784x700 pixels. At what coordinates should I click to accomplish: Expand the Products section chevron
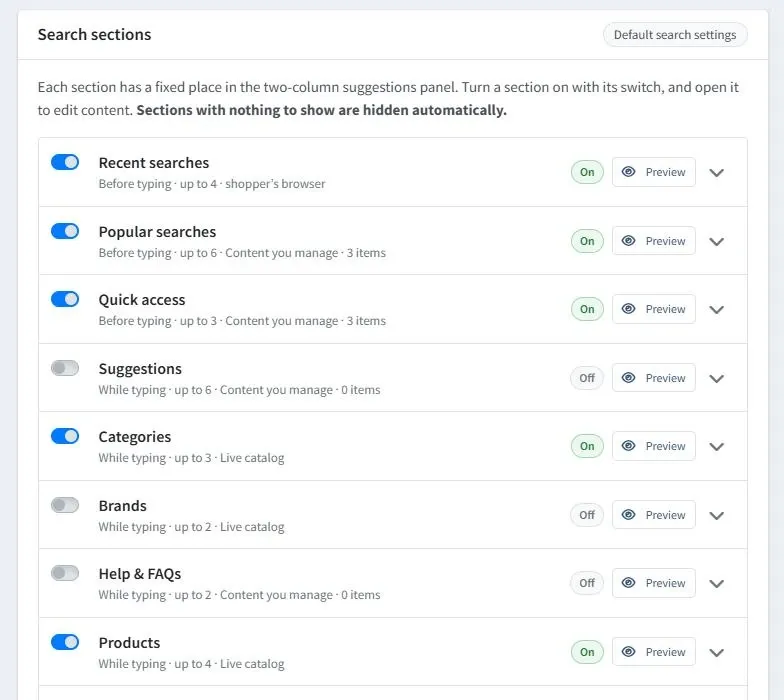coord(716,652)
